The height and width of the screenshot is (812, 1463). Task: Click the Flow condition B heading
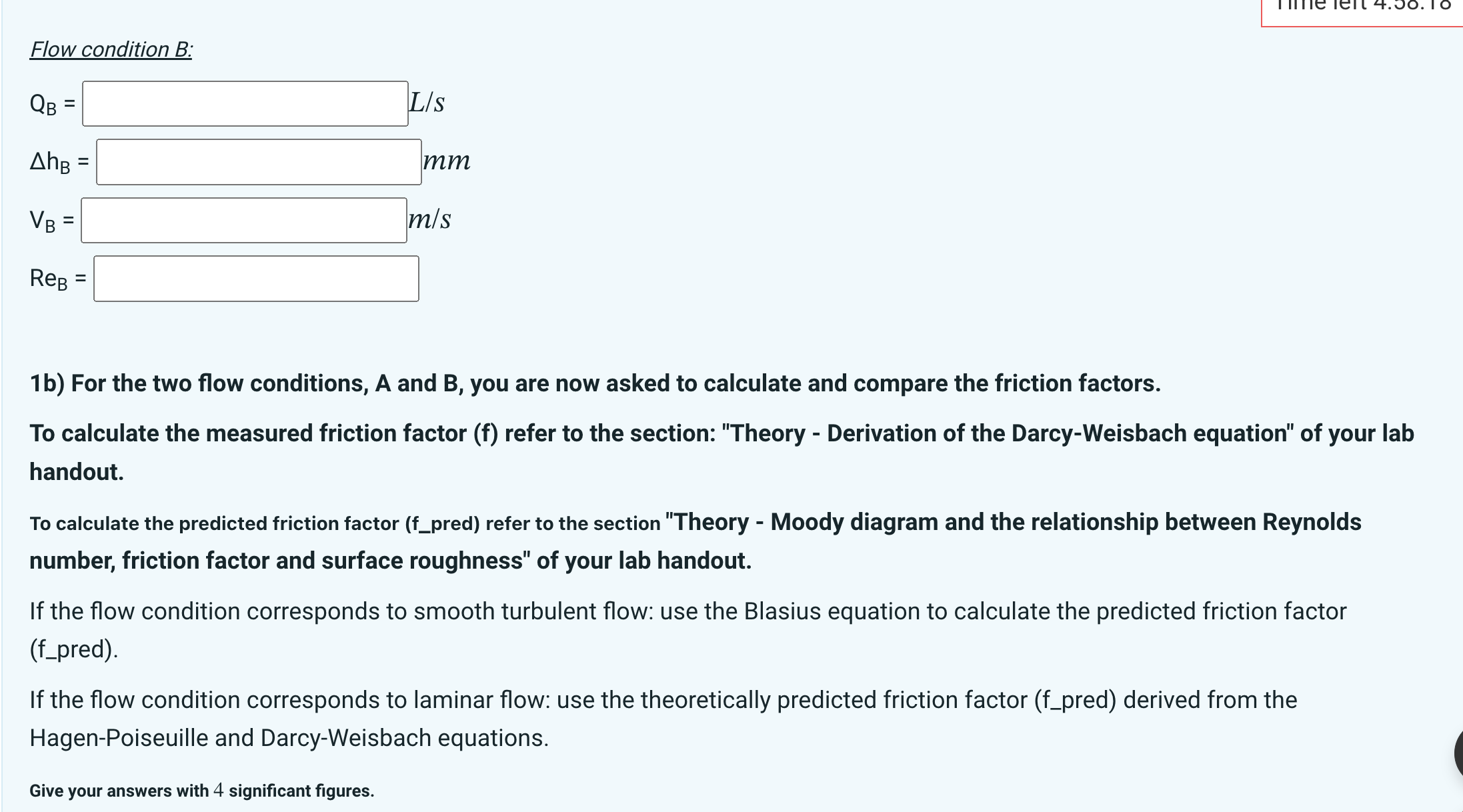click(111, 49)
